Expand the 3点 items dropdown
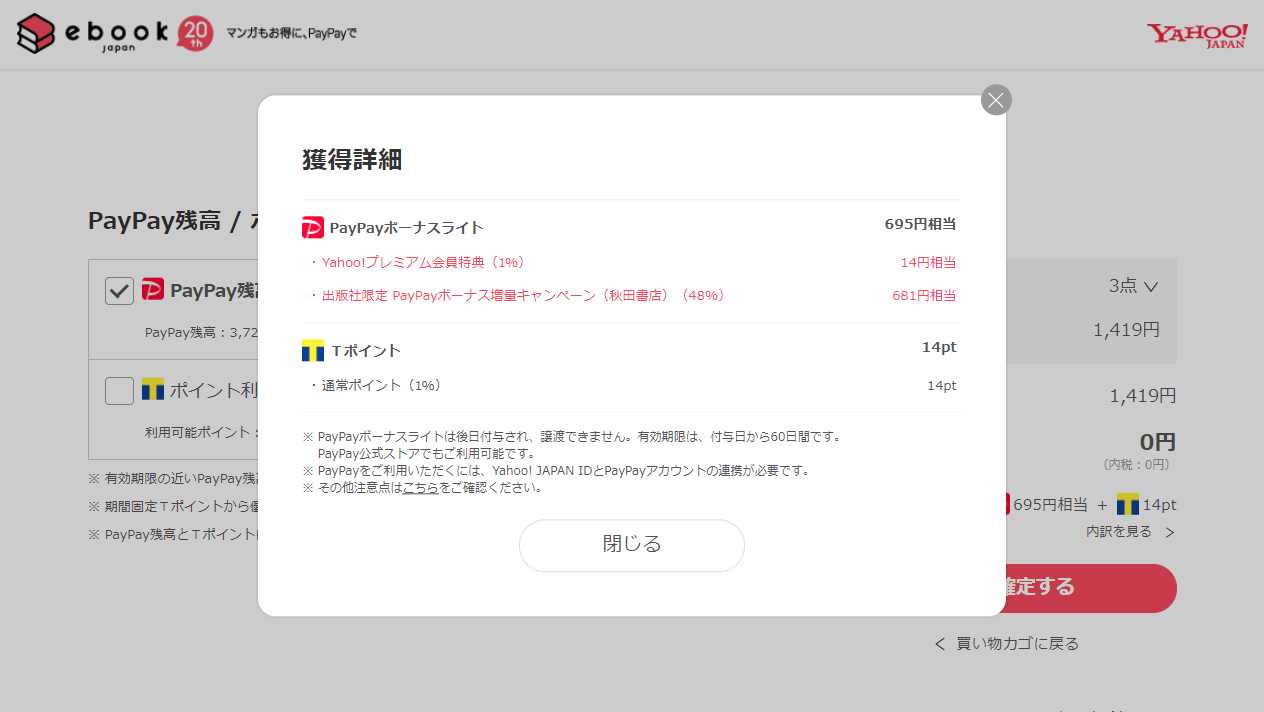The height and width of the screenshot is (712, 1264). click(x=1133, y=286)
